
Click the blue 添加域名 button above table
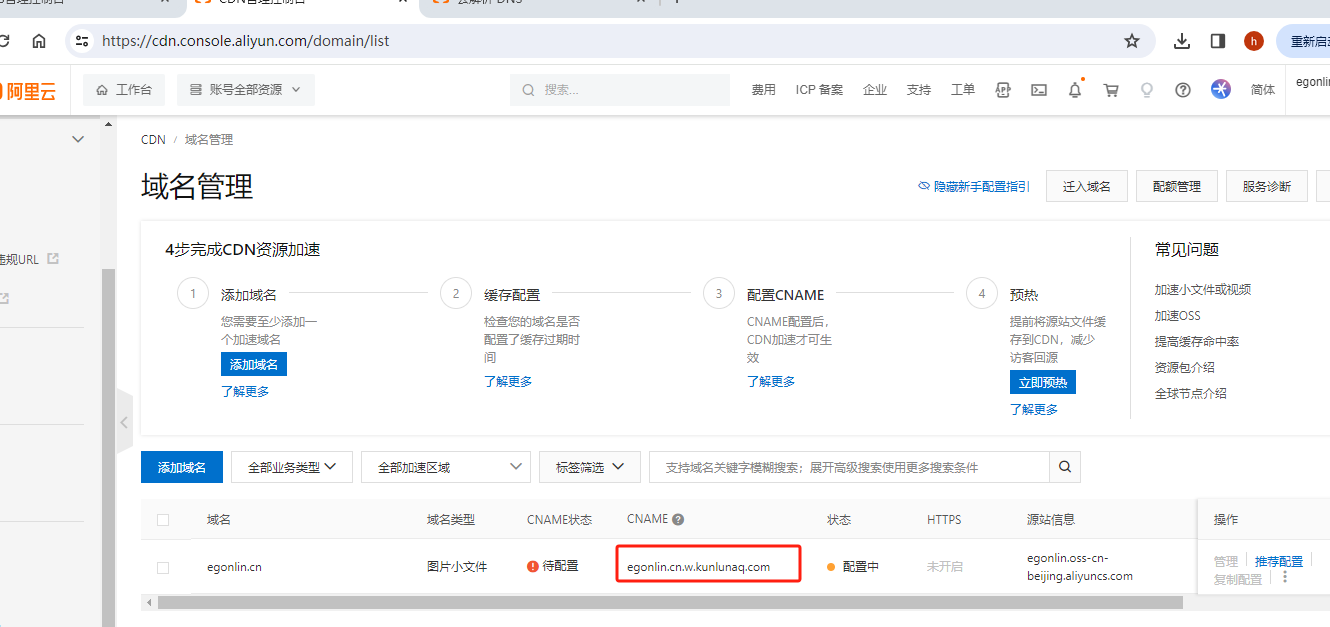[182, 467]
